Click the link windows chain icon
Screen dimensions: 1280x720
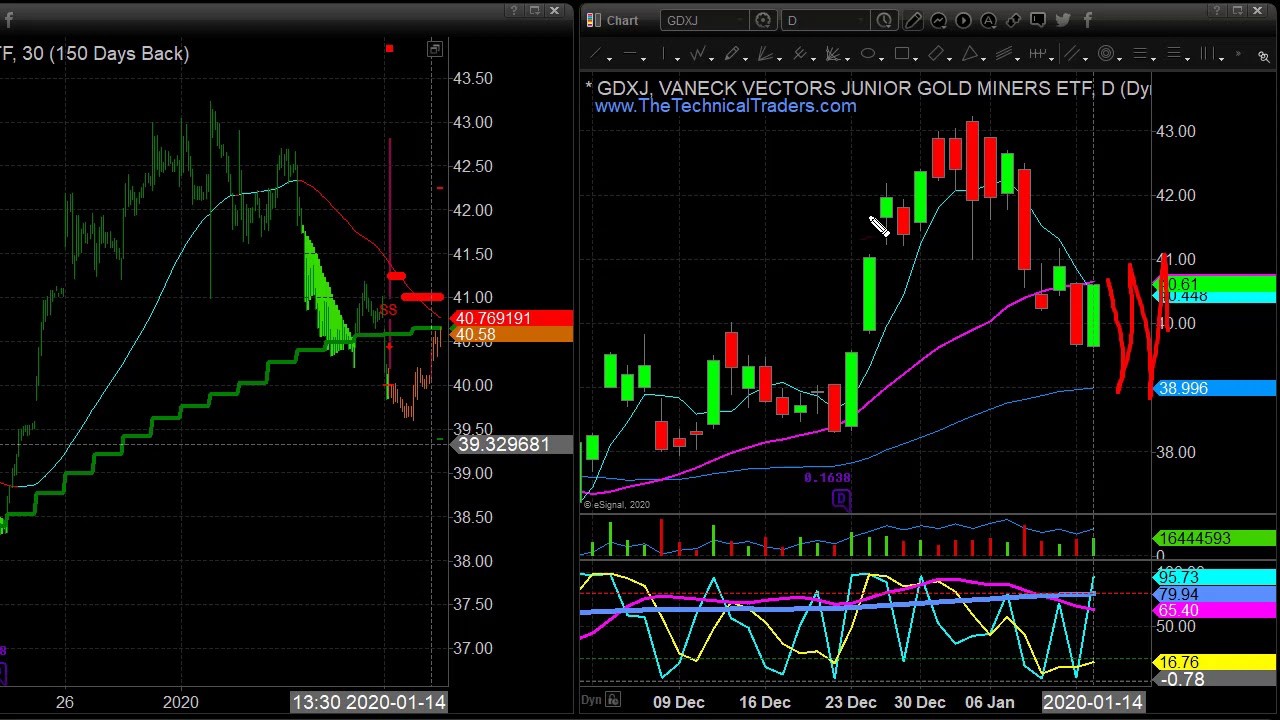click(x=1013, y=20)
